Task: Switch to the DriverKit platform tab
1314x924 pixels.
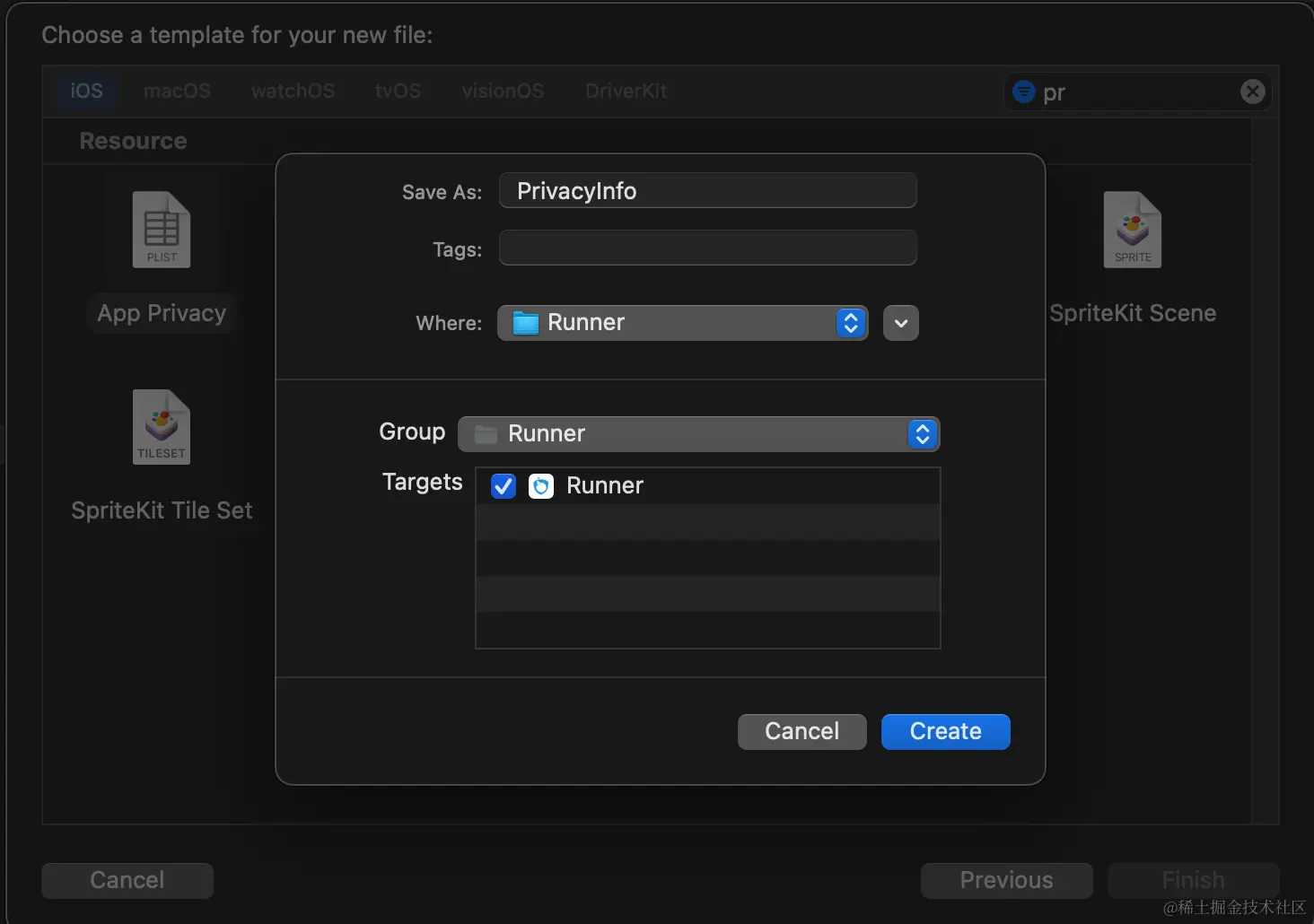Action: coord(626,92)
